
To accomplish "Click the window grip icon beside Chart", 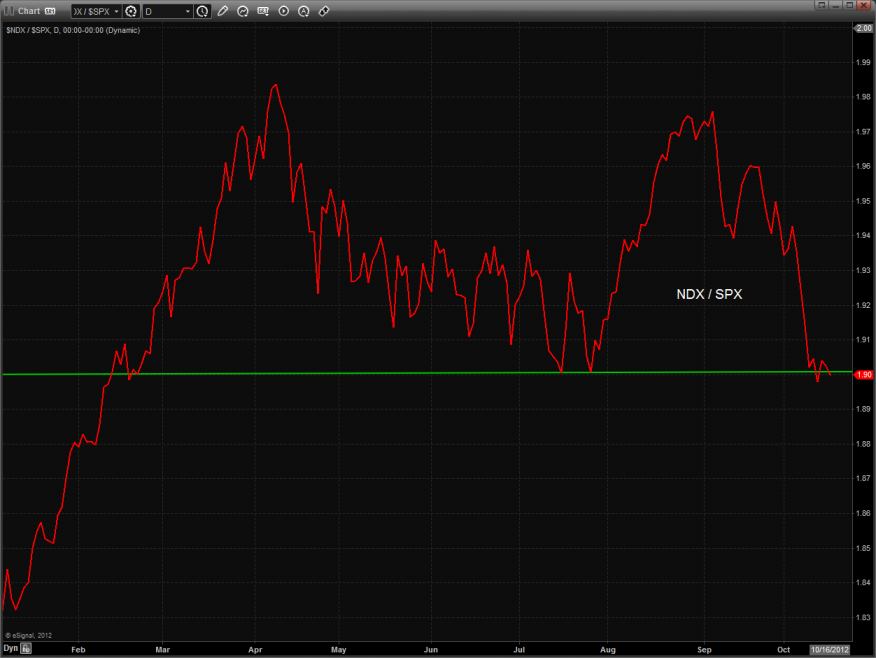I will 9,11.
